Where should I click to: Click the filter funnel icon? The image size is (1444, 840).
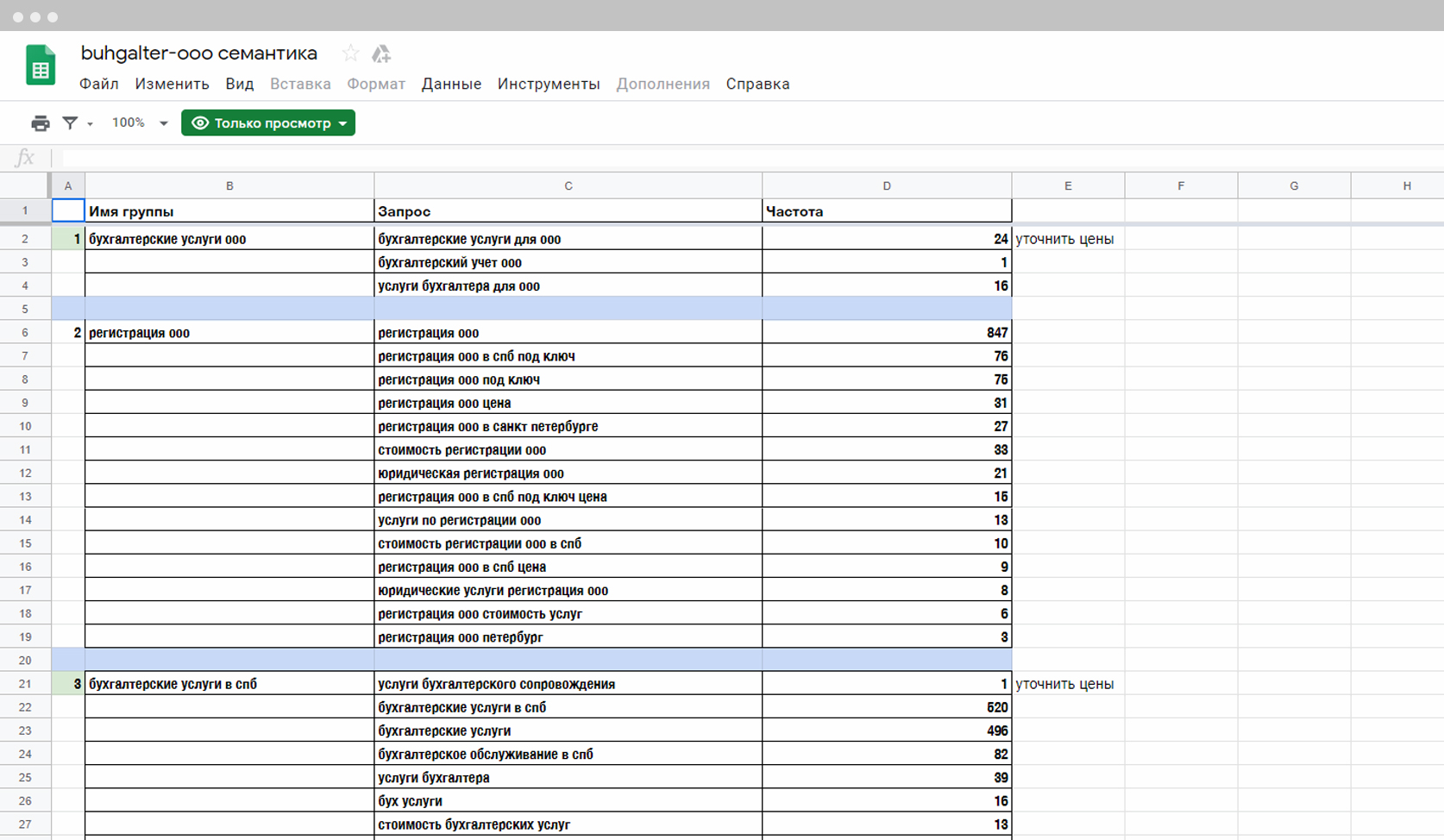pos(70,123)
